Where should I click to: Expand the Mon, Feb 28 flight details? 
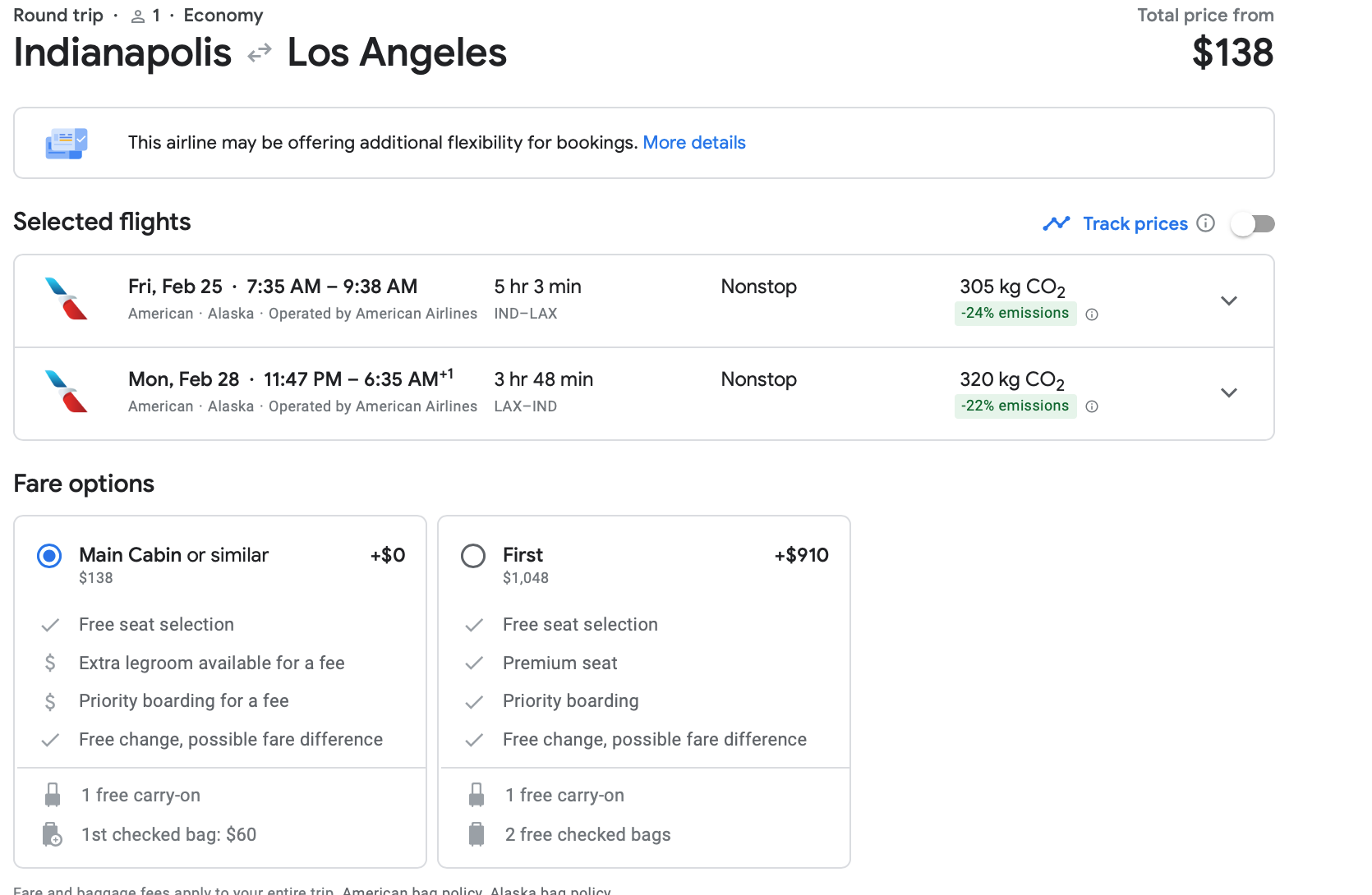(1228, 392)
